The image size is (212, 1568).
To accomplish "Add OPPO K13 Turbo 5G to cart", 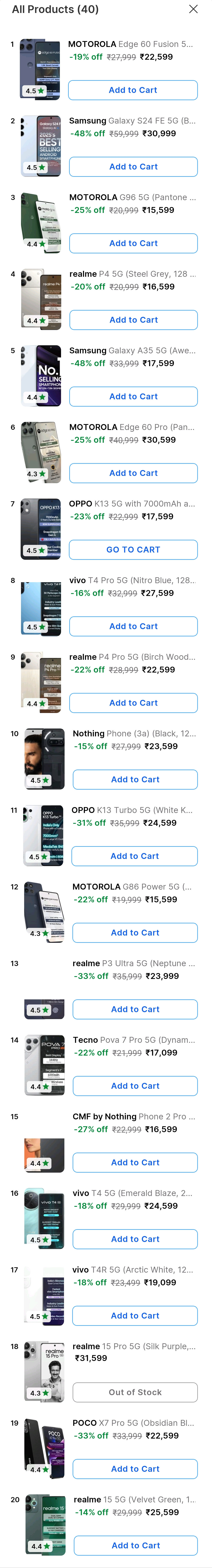I will click(x=134, y=856).
